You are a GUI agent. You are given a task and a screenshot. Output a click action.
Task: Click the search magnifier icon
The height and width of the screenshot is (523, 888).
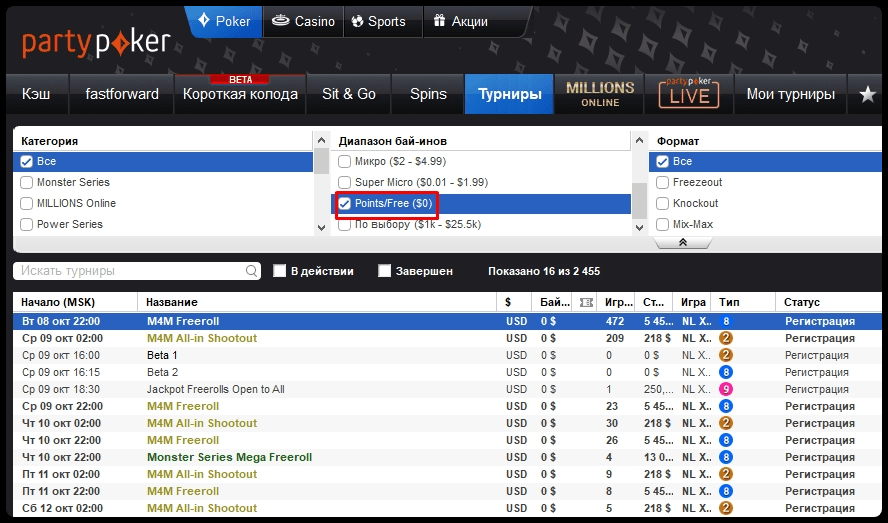[x=251, y=271]
